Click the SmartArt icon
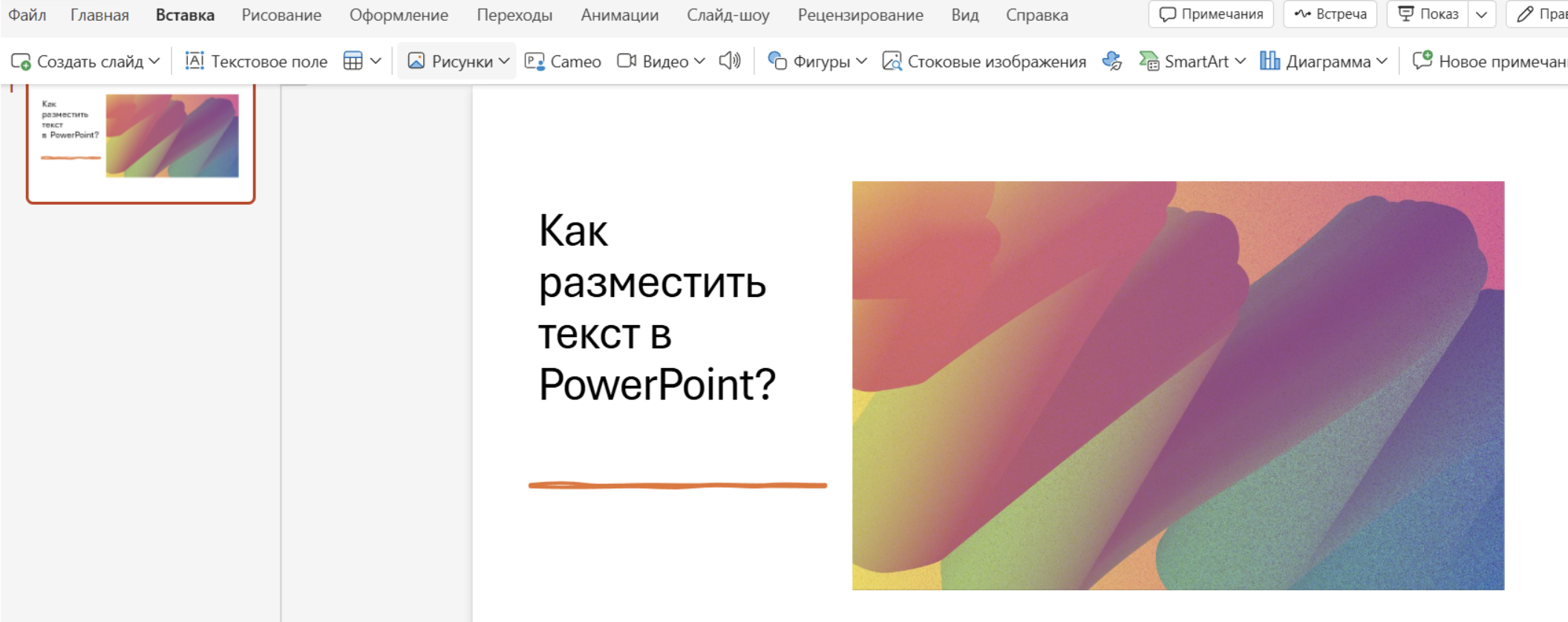 [1149, 62]
